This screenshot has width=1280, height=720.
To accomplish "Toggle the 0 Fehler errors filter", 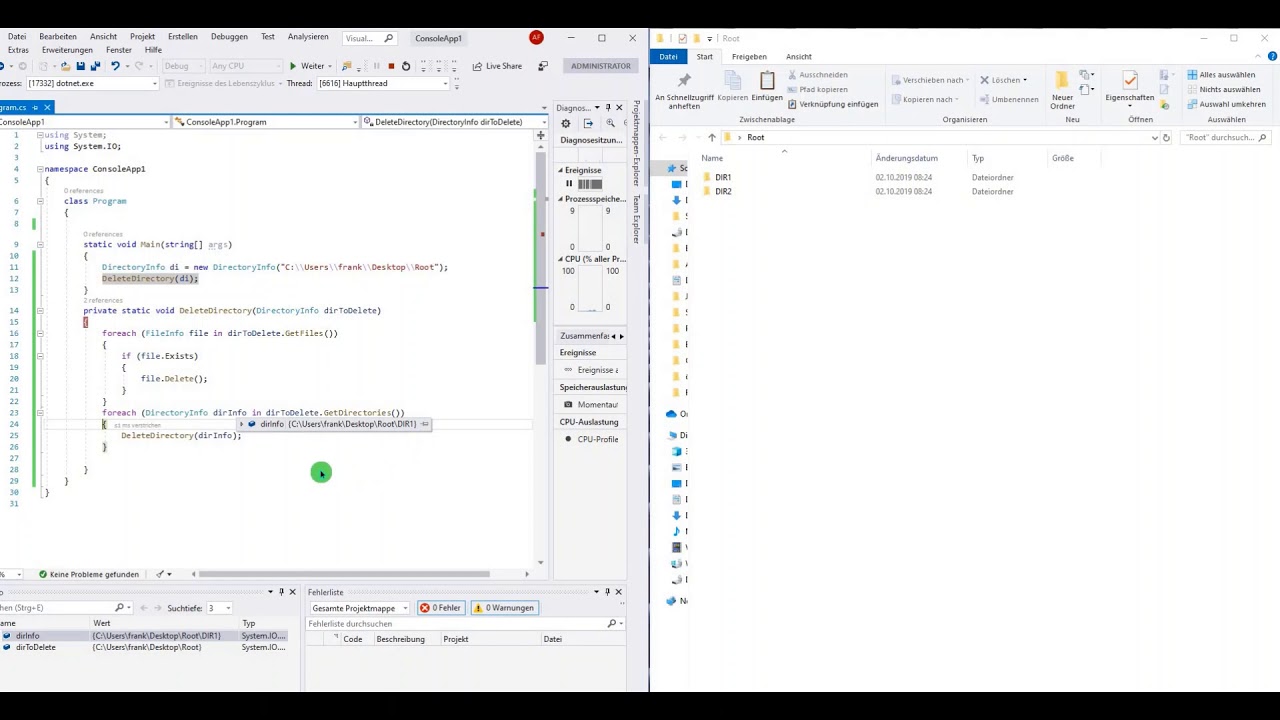I will [441, 608].
